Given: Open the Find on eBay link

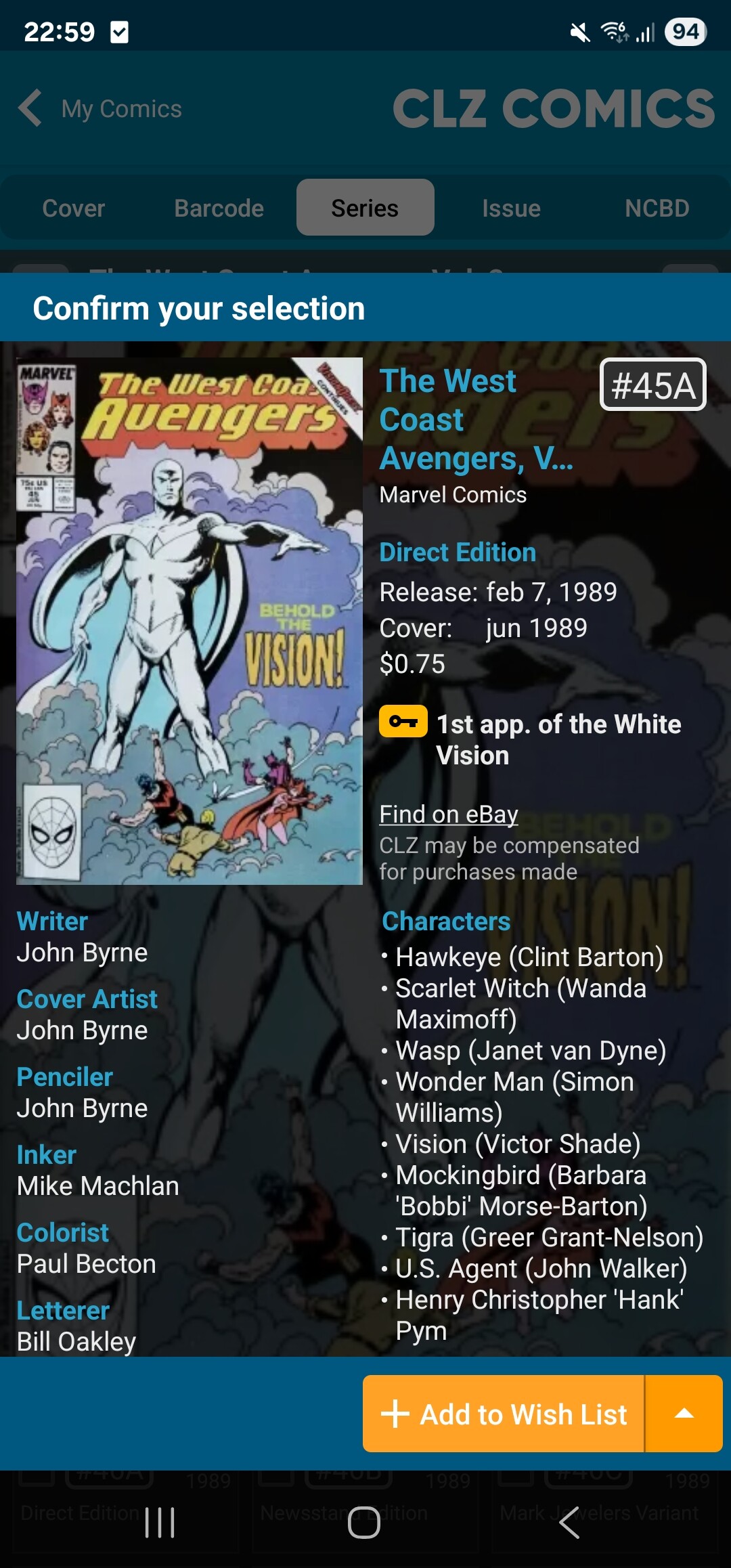Looking at the screenshot, I should (449, 814).
